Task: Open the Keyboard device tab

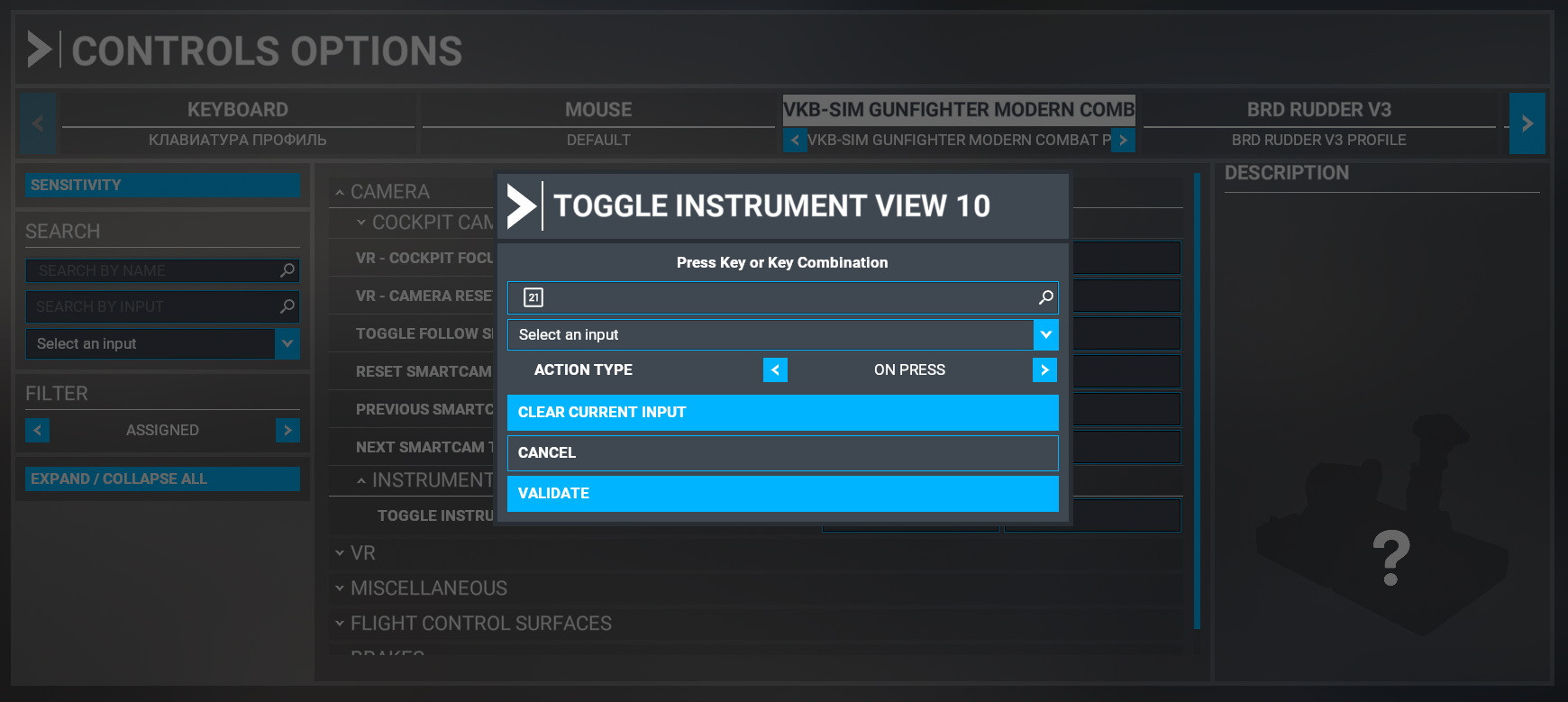Action: coord(238,110)
